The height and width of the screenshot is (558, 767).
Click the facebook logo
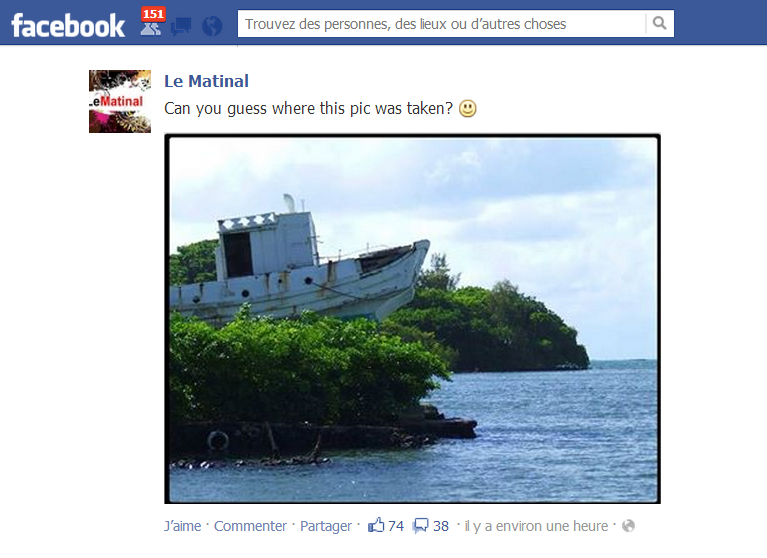[x=68, y=26]
